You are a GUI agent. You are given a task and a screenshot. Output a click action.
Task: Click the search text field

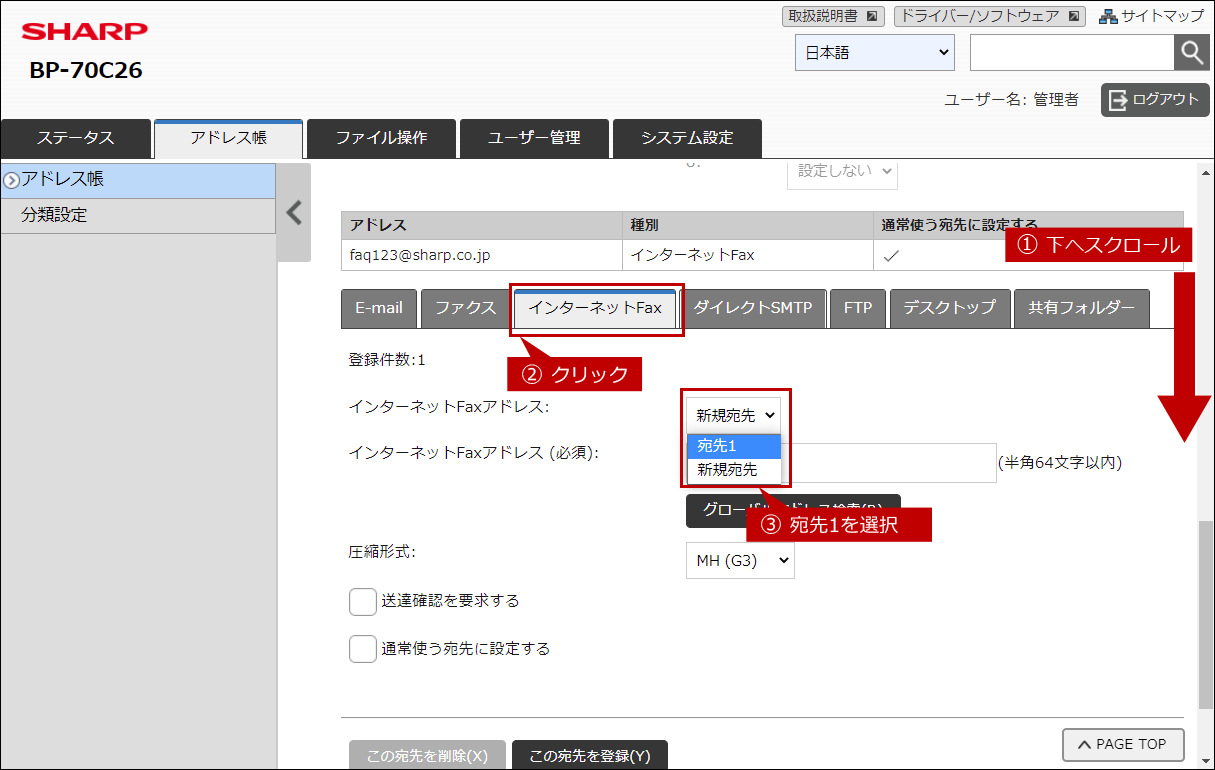pyautogui.click(x=1071, y=53)
